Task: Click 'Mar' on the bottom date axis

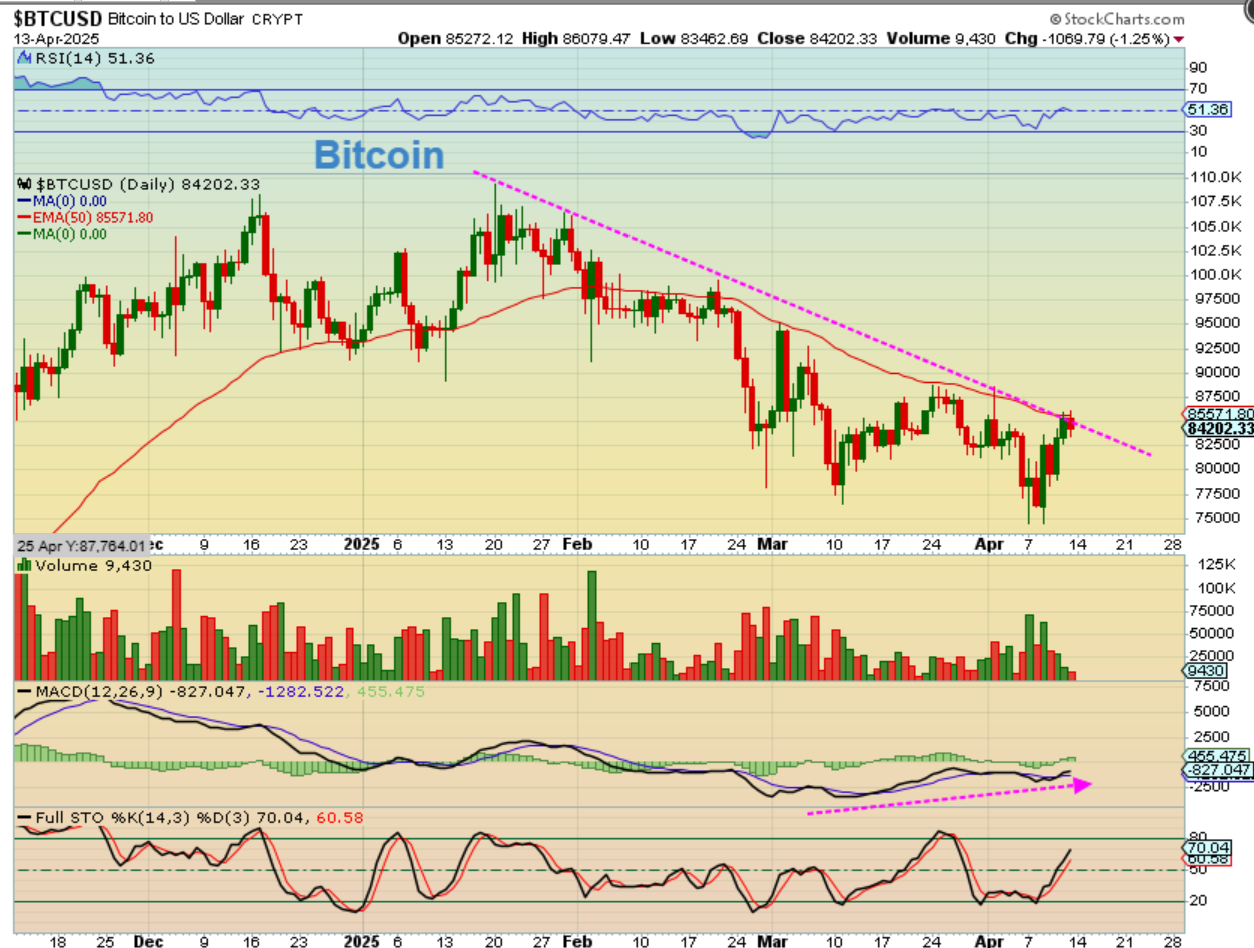Action: pyautogui.click(x=775, y=941)
